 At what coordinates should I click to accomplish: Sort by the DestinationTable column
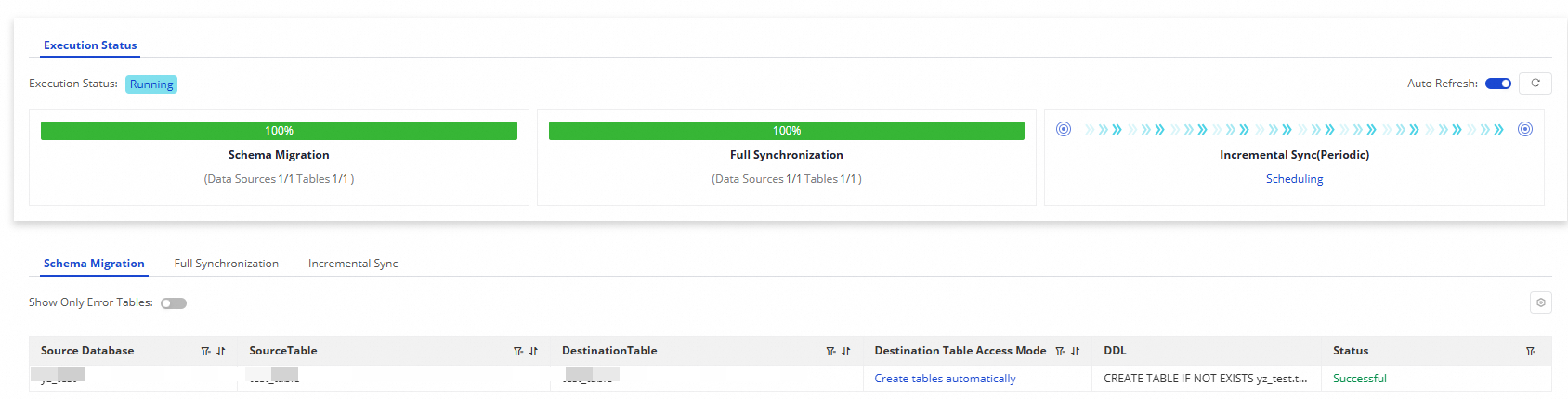point(846,352)
